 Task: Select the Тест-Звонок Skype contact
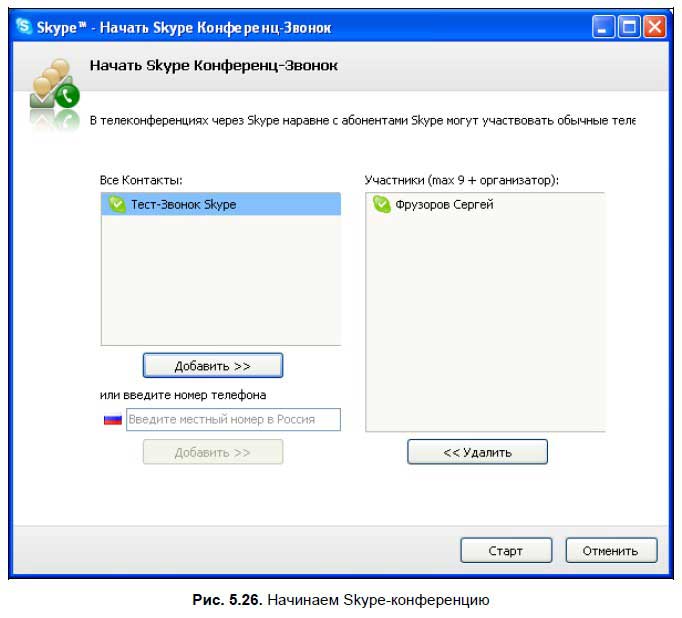point(183,204)
